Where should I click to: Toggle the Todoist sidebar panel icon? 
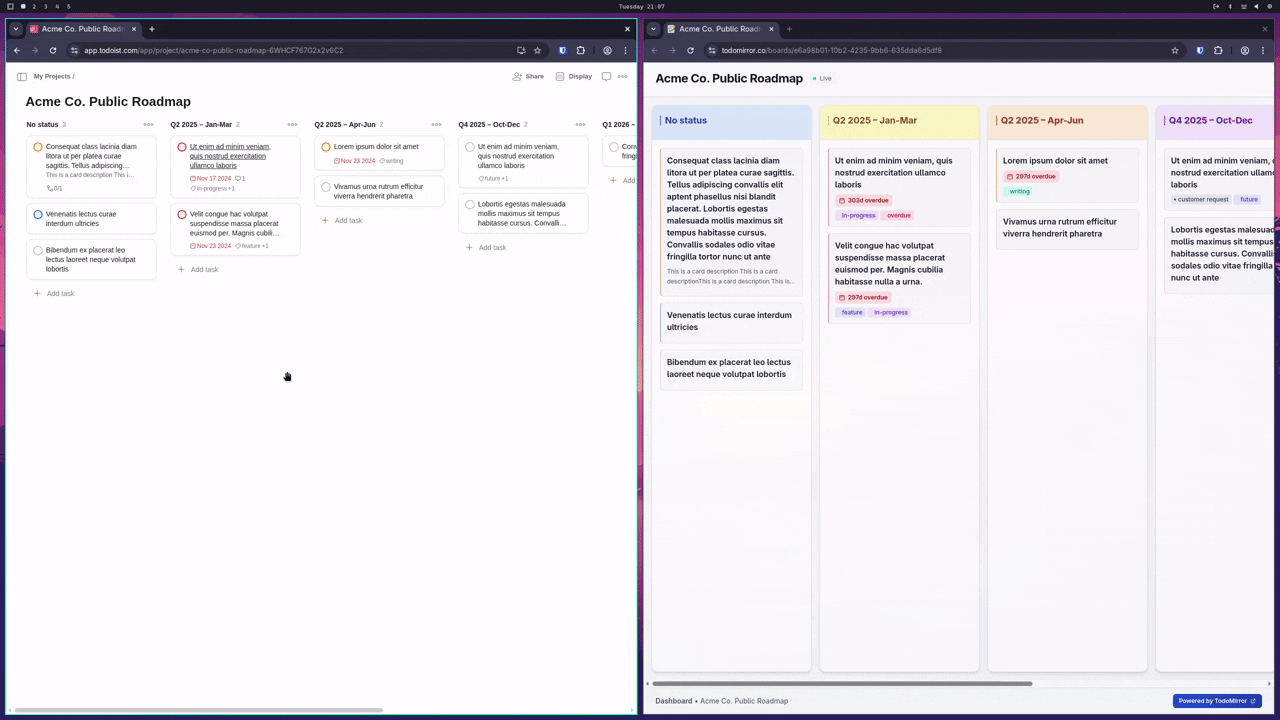pyautogui.click(x=22, y=76)
